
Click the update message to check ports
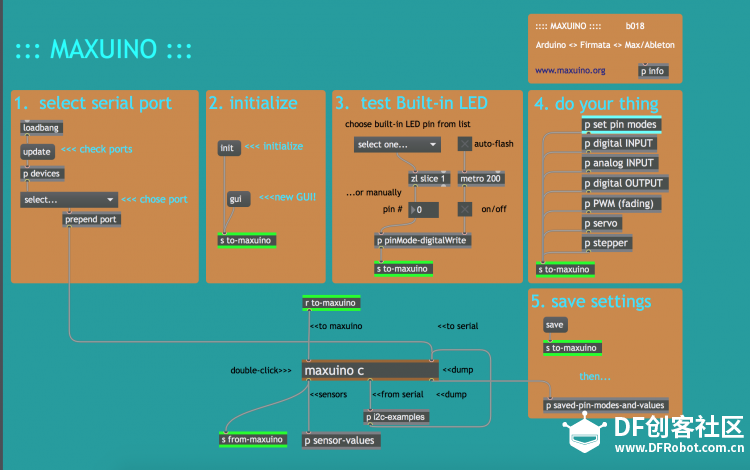37,152
